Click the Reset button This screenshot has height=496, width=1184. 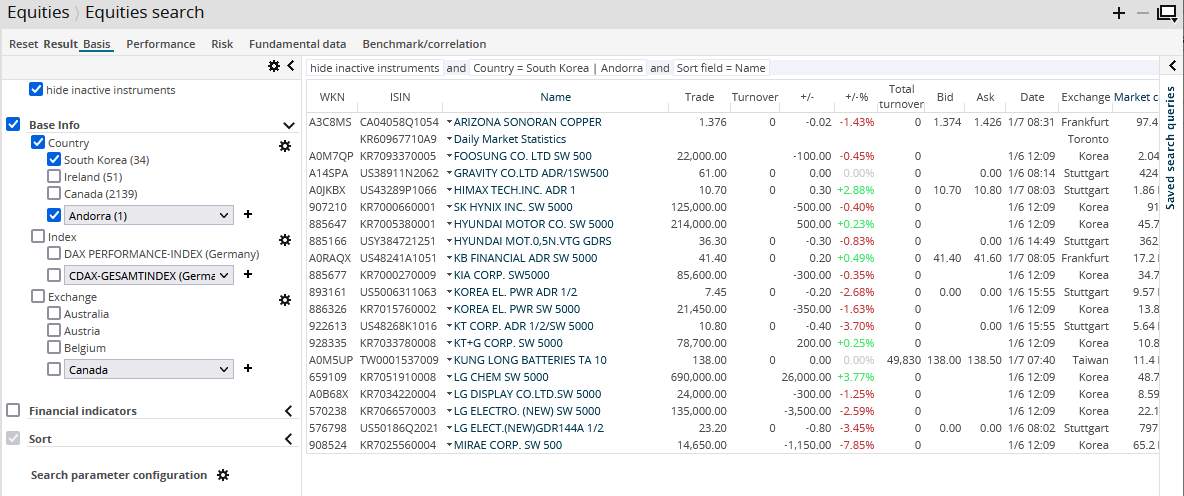(x=23, y=44)
